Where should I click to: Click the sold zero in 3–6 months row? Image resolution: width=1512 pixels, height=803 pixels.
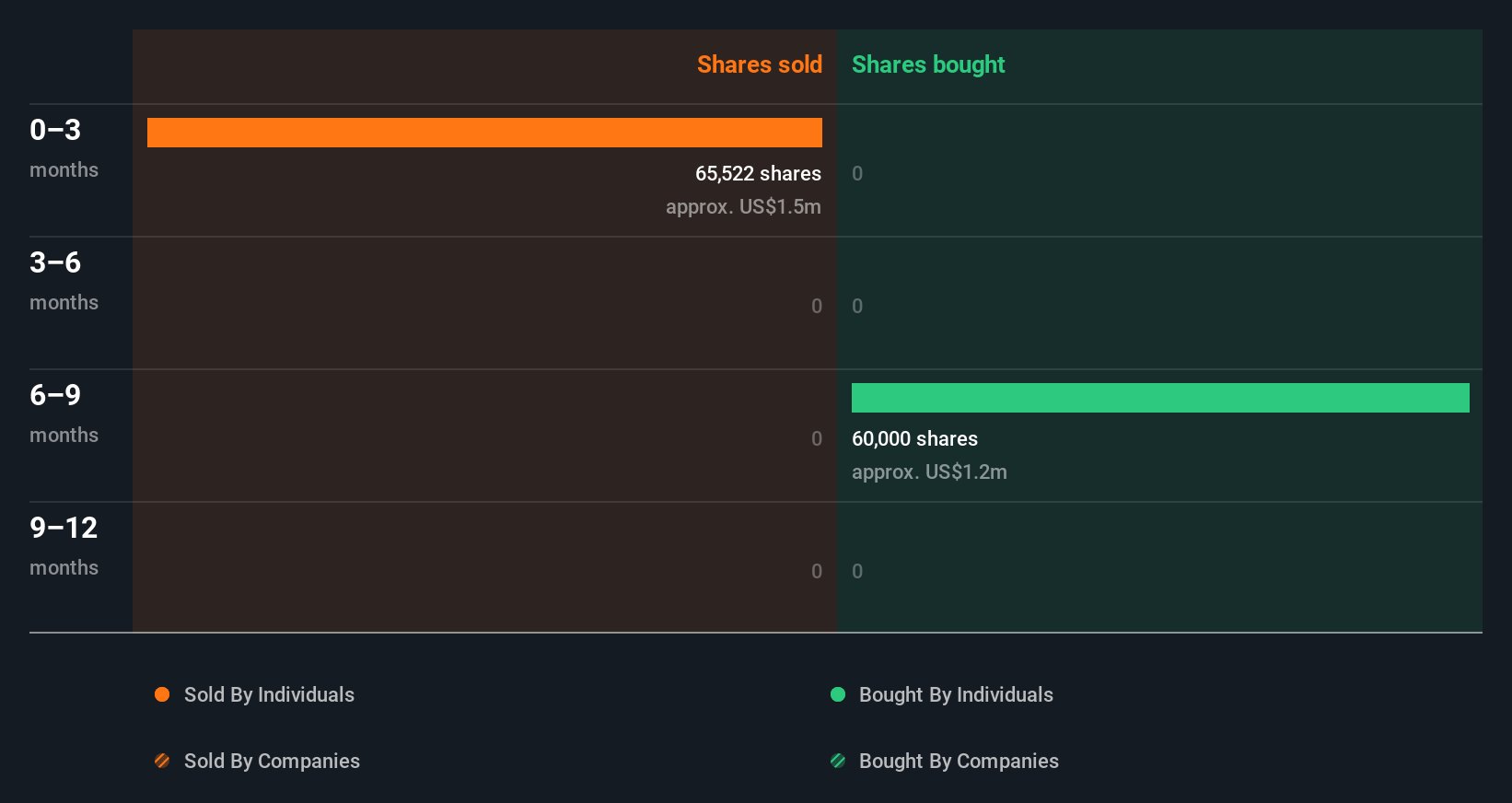coord(817,306)
